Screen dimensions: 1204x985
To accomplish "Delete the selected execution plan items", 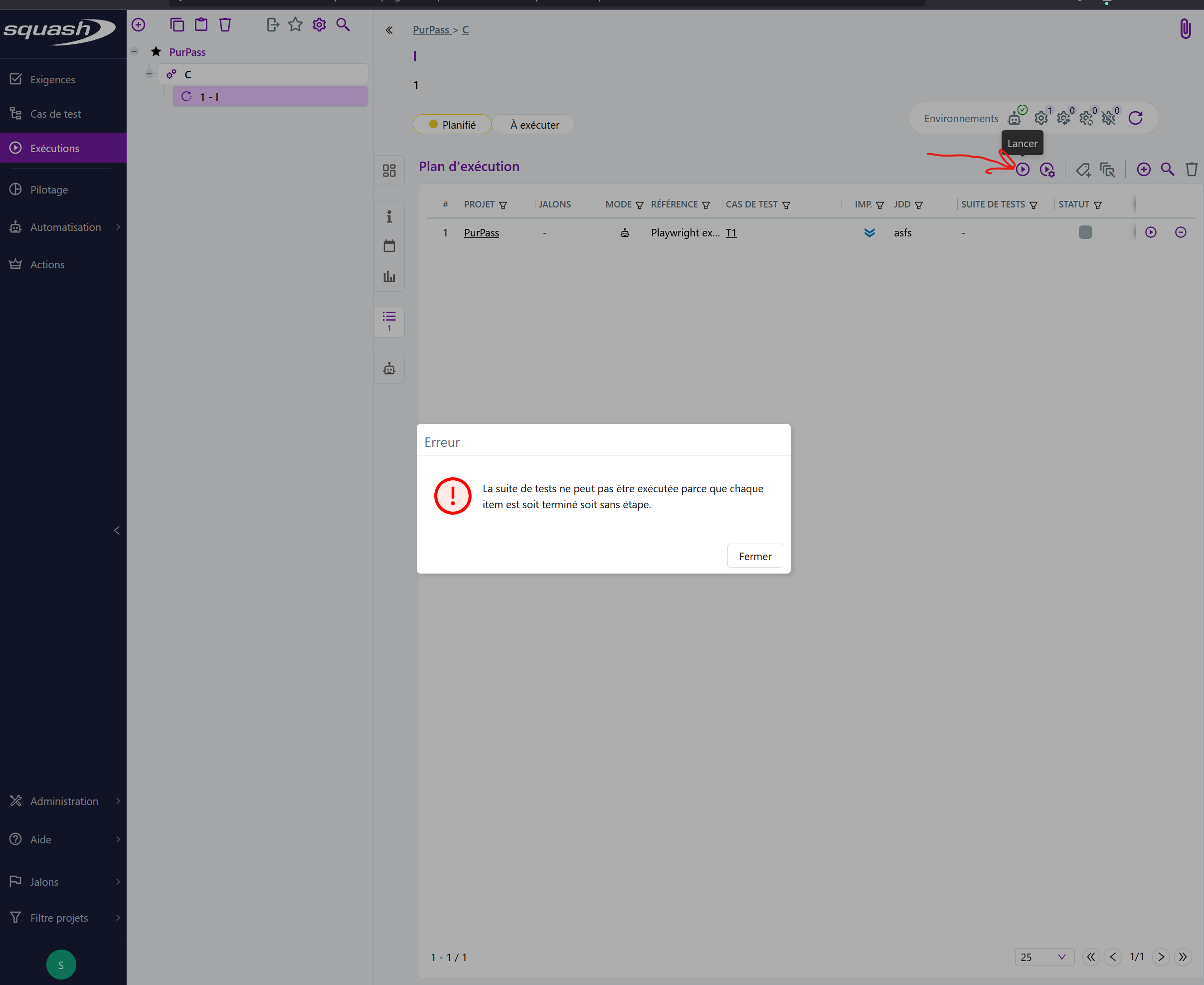I will [x=1191, y=169].
